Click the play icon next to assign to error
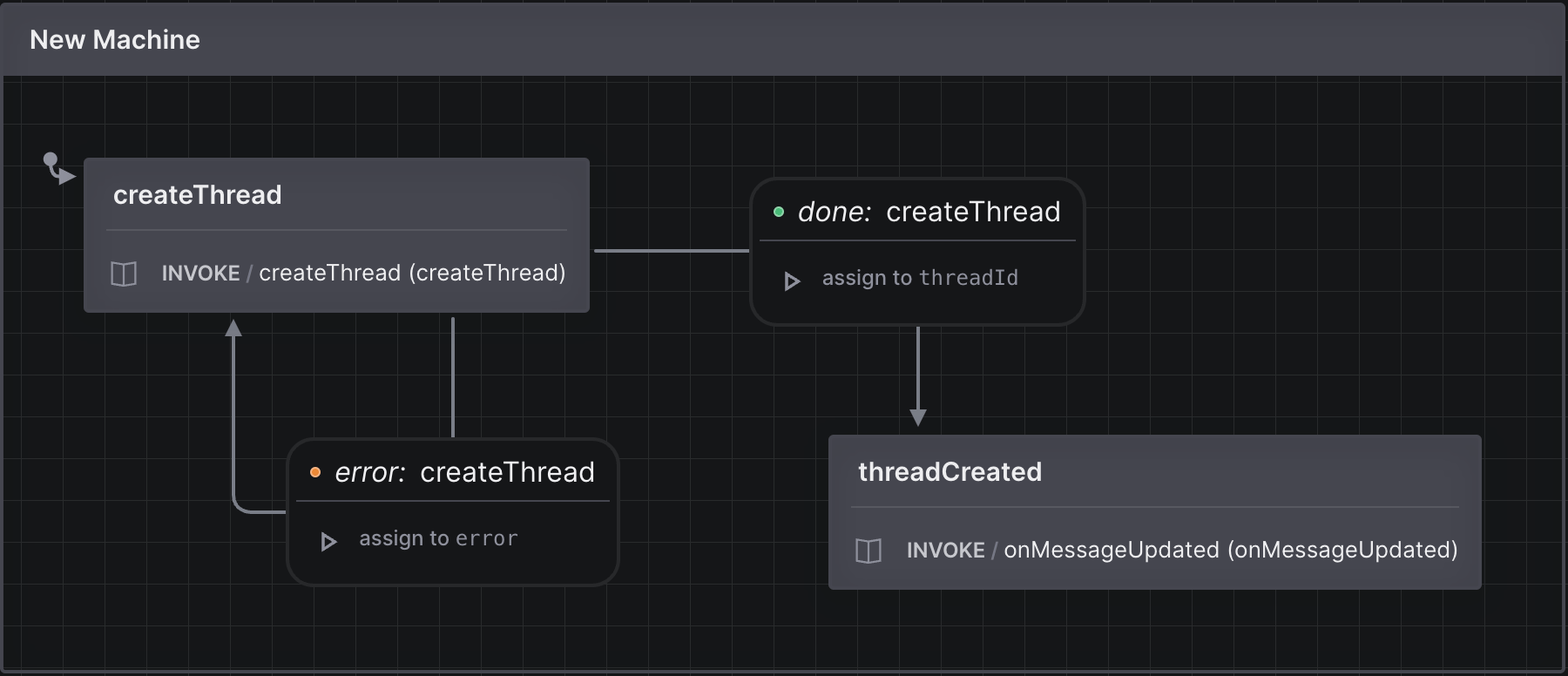Image resolution: width=1568 pixels, height=676 pixels. point(328,542)
